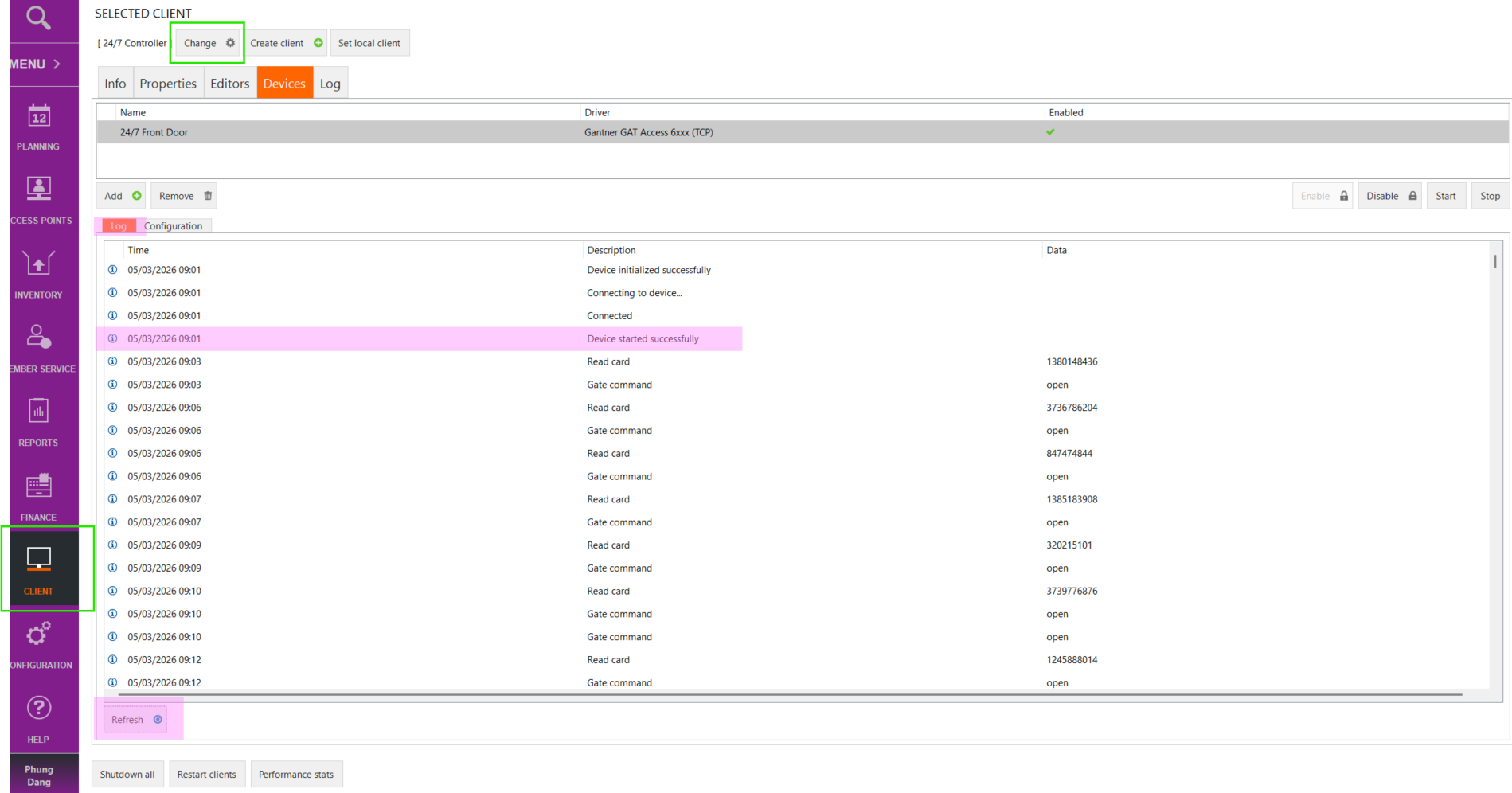Viewport: 1512px width, 793px height.
Task: Click the log list vertical scrollbar
Action: click(x=1495, y=262)
